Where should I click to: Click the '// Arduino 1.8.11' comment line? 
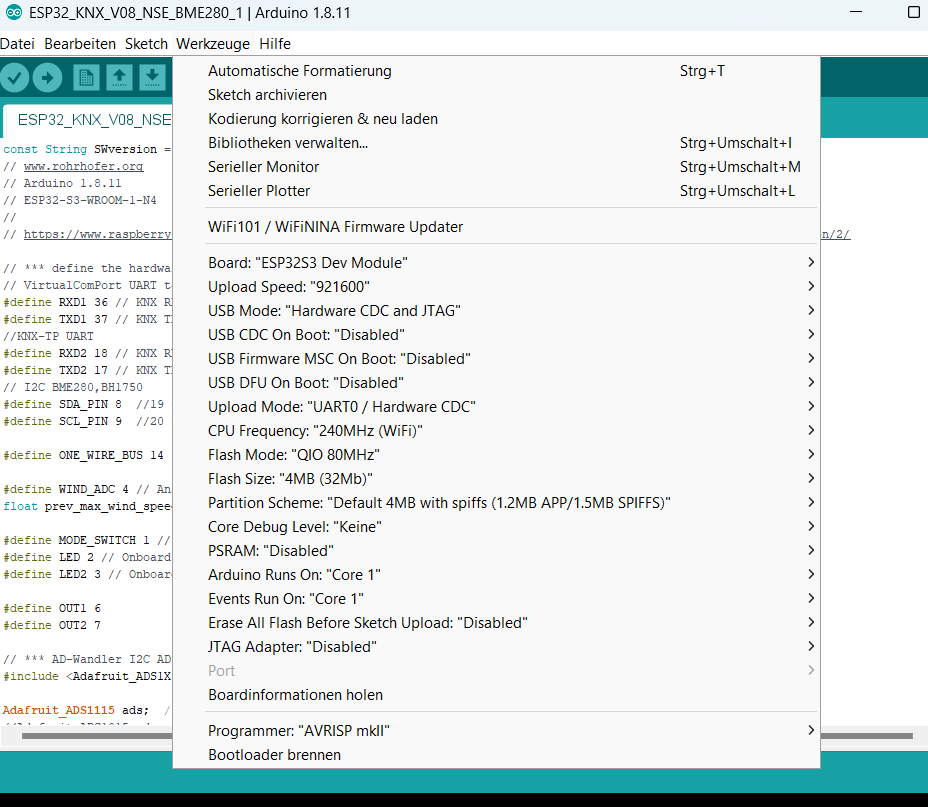(62, 183)
